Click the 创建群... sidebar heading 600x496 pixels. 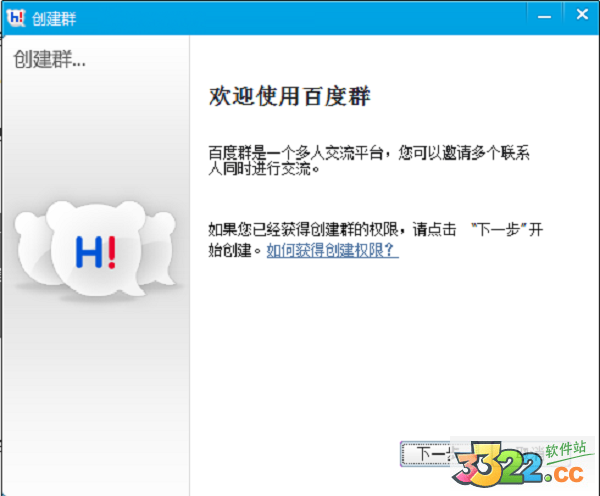coord(49,59)
